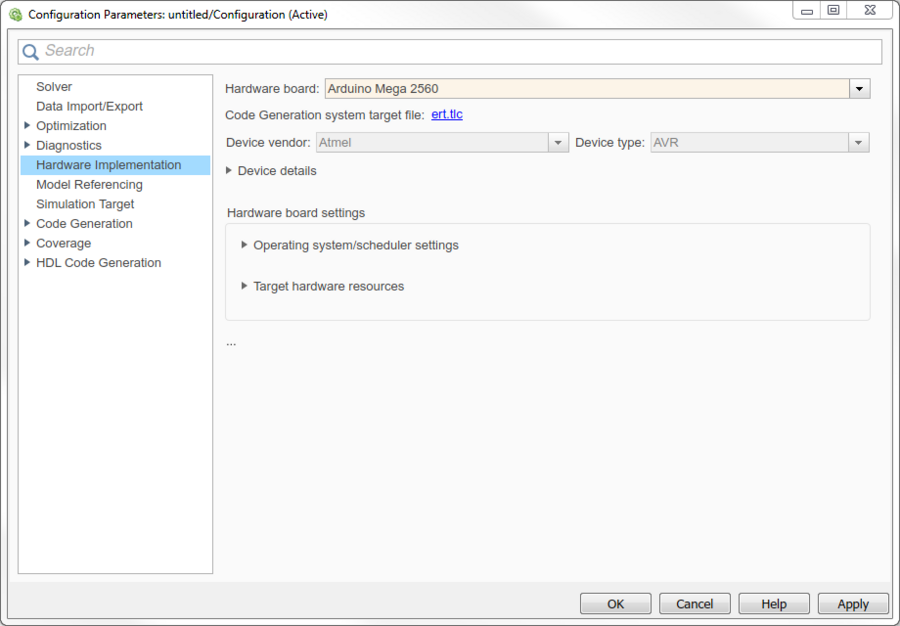Screen dimensions: 900x626
Task: Expand the HDL Code Generation node
Action: 27,263
